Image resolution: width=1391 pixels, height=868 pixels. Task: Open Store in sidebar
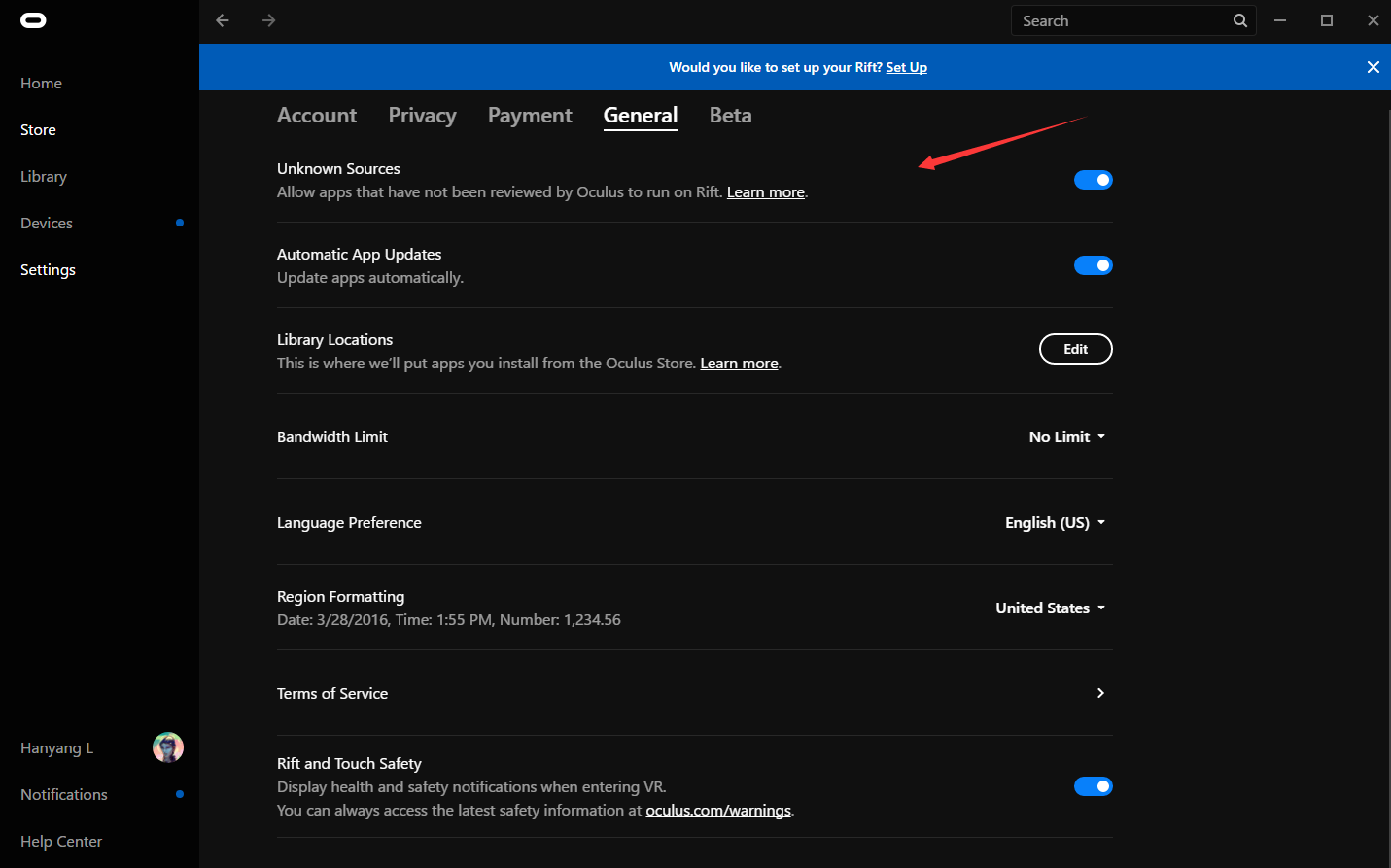[38, 130]
